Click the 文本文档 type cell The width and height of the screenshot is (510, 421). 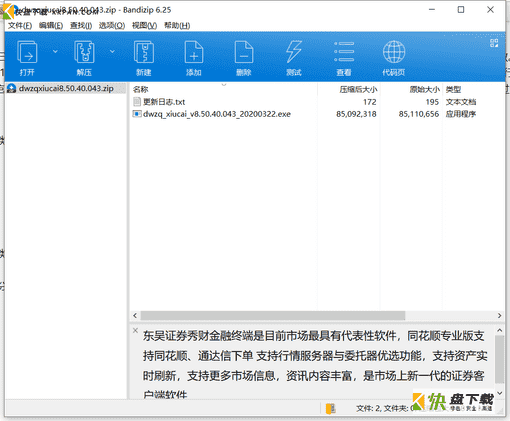click(461, 102)
